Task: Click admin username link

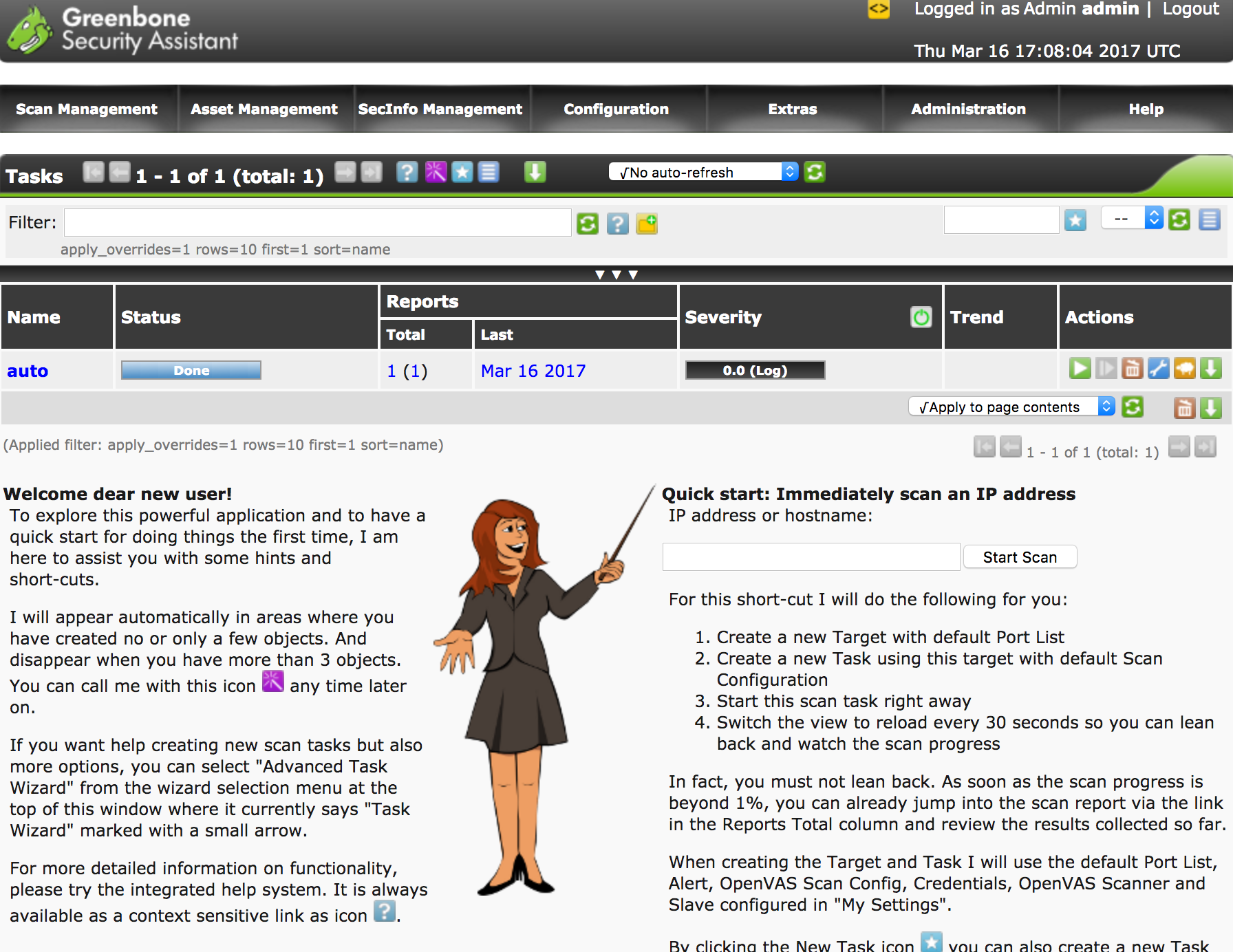Action: [x=1110, y=9]
